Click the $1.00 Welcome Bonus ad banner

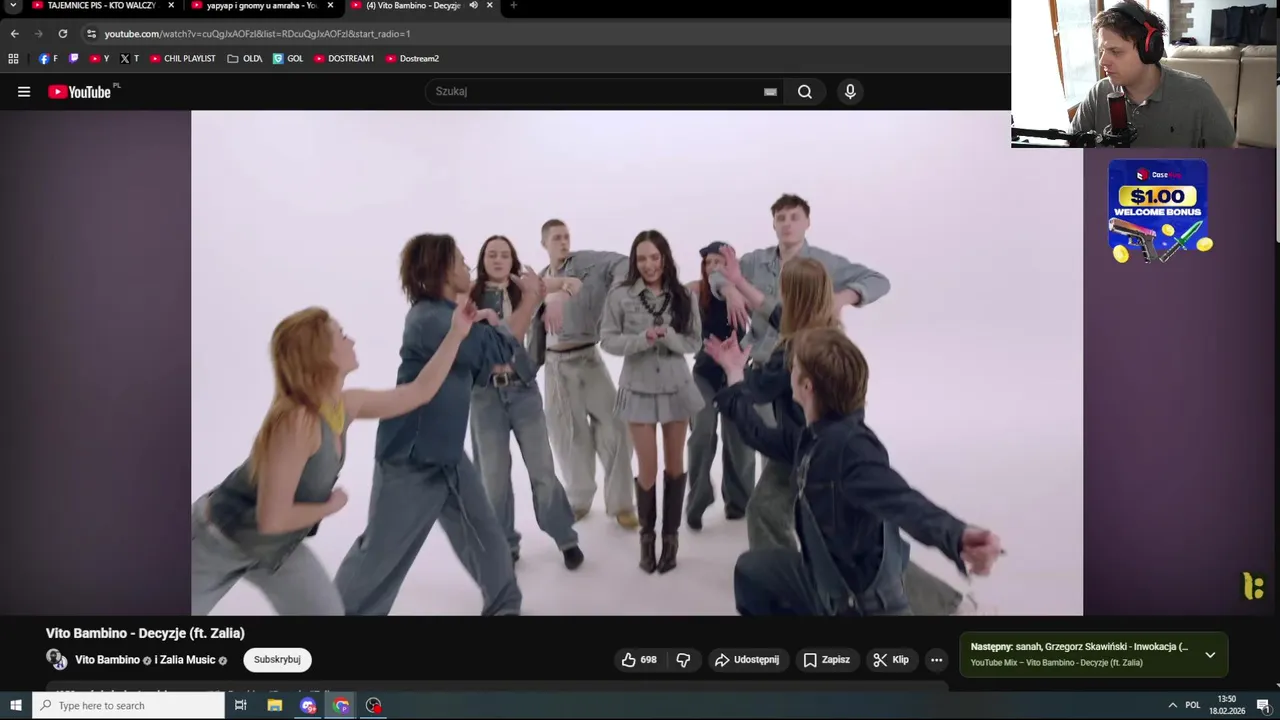coord(1158,211)
